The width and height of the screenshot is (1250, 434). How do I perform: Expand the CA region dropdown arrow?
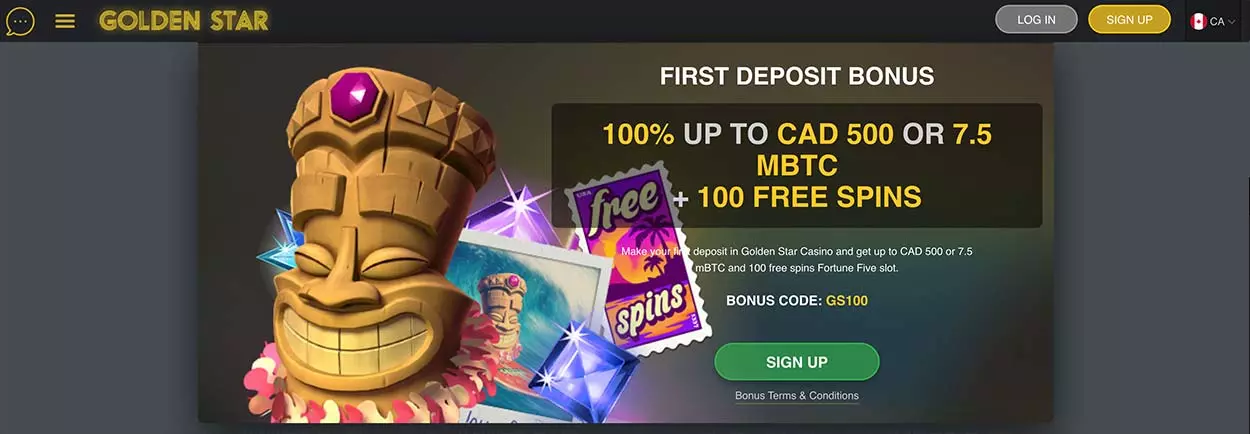click(x=1232, y=22)
